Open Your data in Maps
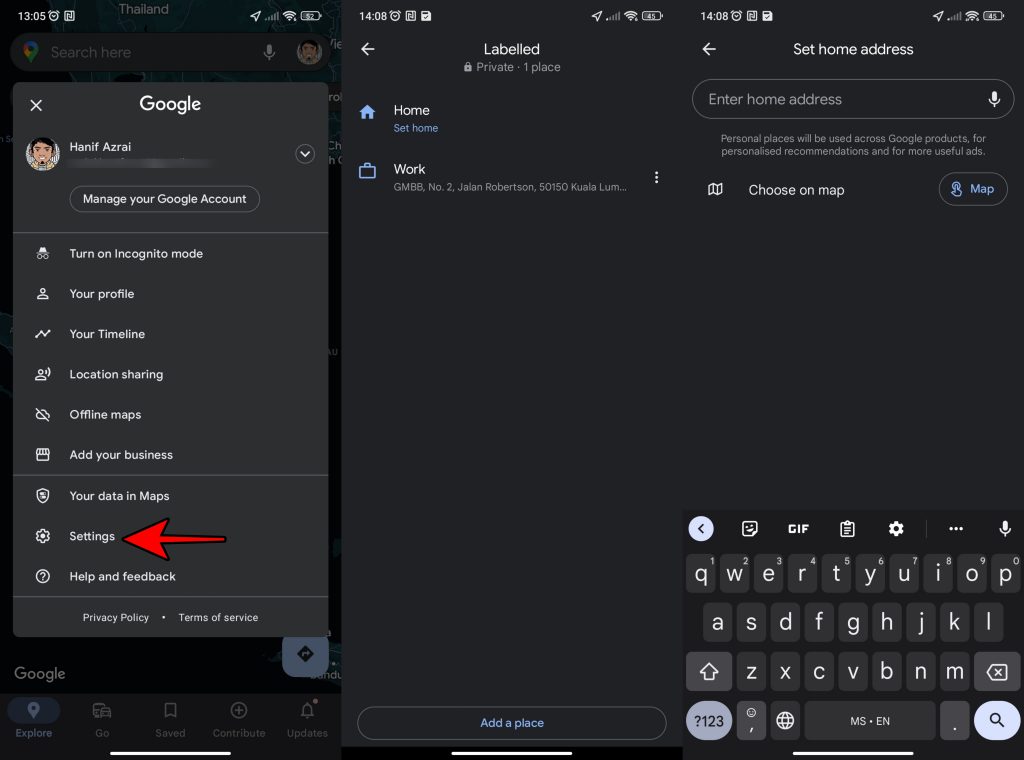Screen dimensions: 1024x760 click(170, 496)
